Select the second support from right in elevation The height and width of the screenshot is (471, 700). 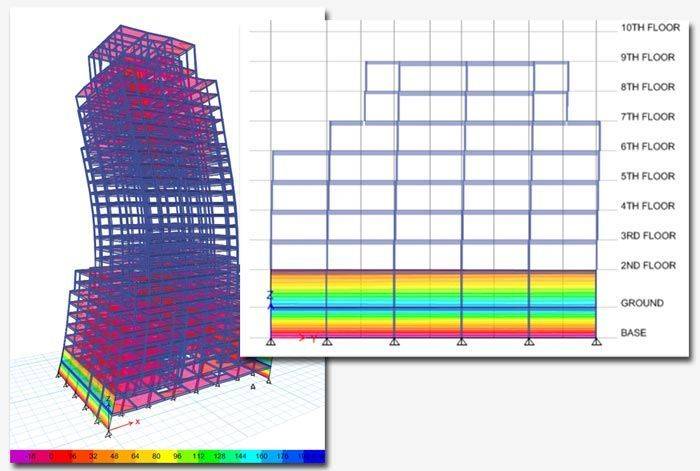click(529, 342)
